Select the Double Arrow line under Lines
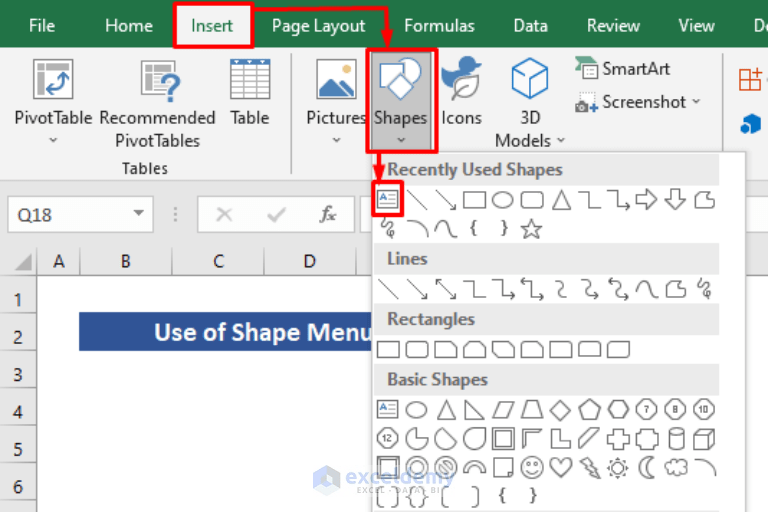 446,289
